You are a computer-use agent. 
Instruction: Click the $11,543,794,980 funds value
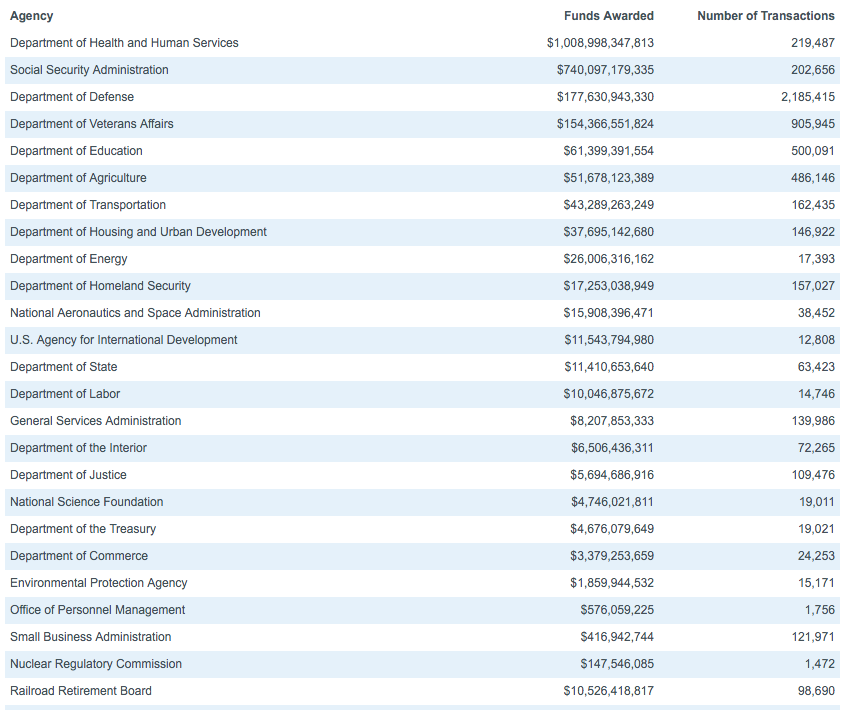[609, 340]
